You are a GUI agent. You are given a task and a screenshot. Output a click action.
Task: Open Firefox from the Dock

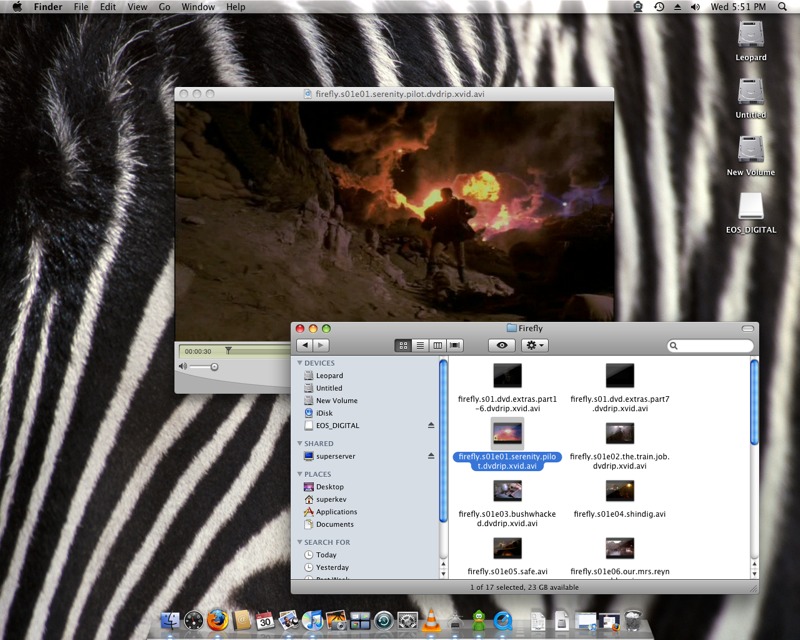(218, 620)
